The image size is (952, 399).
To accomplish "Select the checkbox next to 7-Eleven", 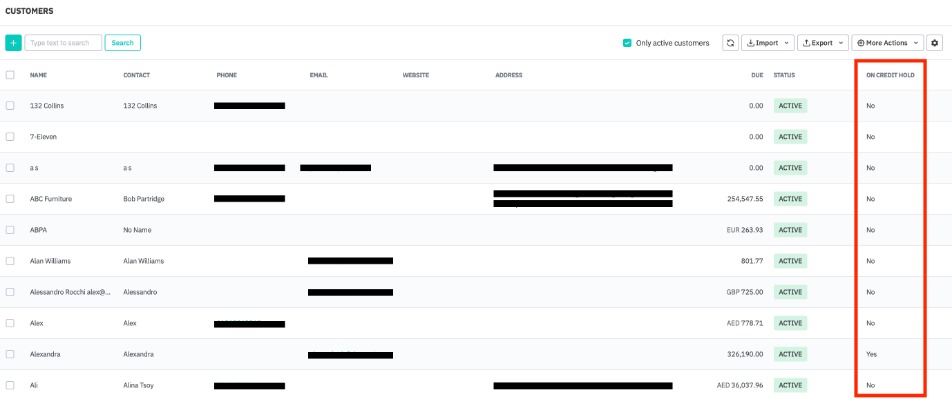I will 10,137.
